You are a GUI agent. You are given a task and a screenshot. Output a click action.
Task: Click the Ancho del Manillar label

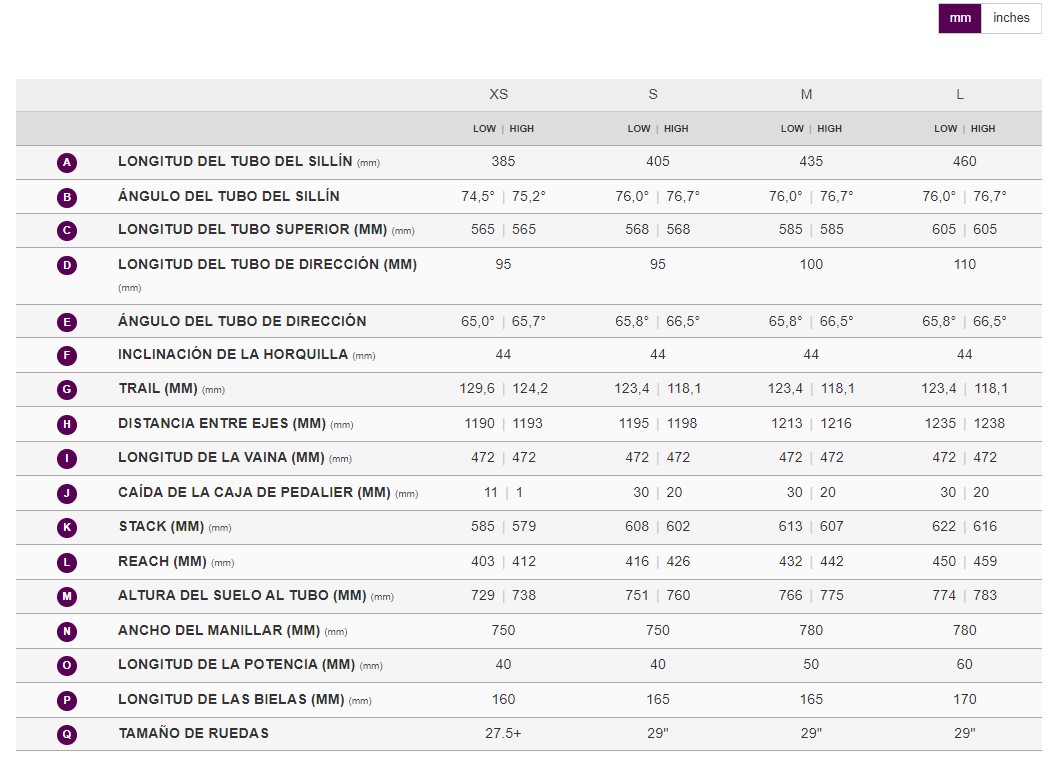(x=218, y=631)
